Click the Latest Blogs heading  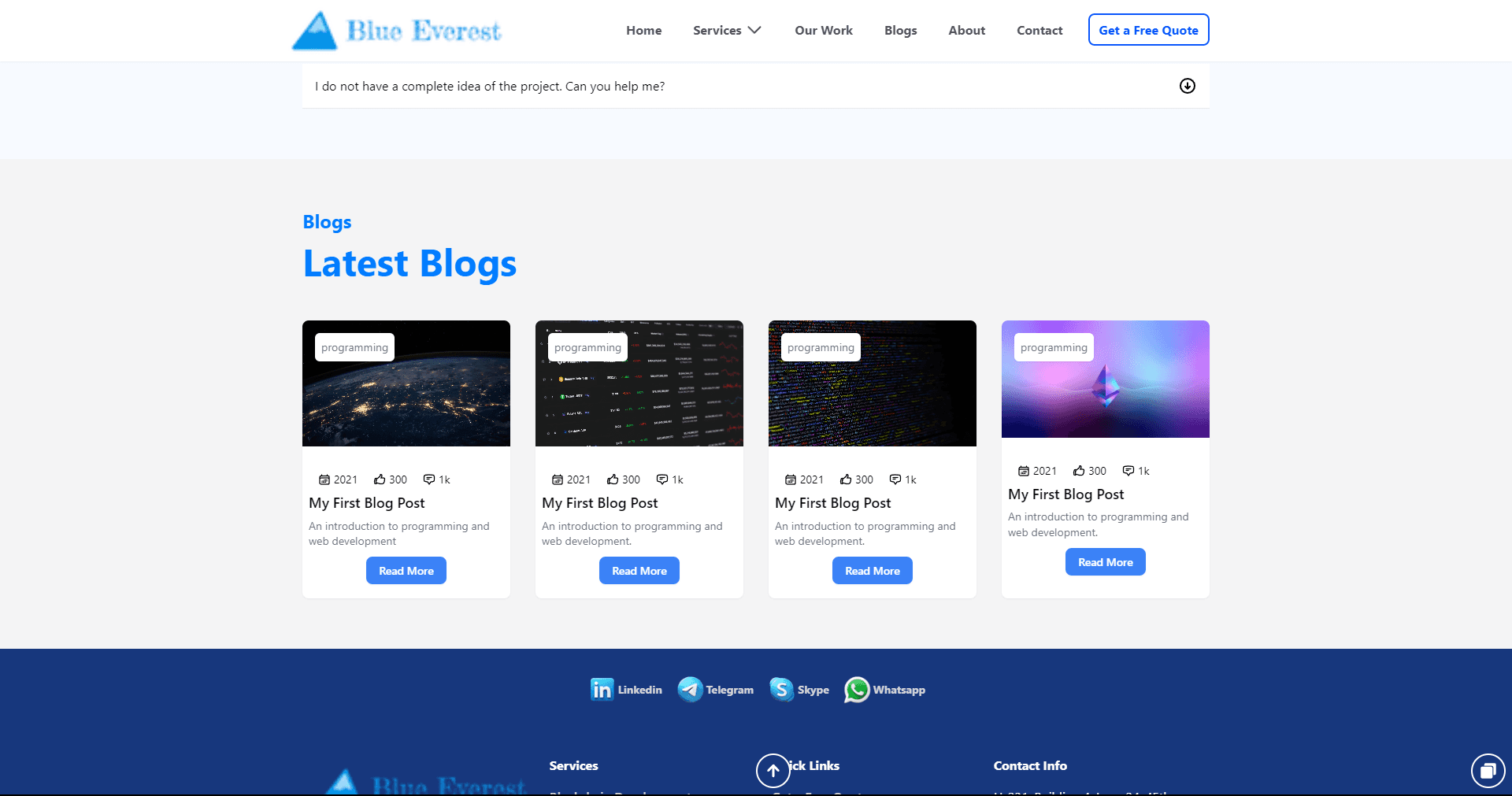click(409, 264)
